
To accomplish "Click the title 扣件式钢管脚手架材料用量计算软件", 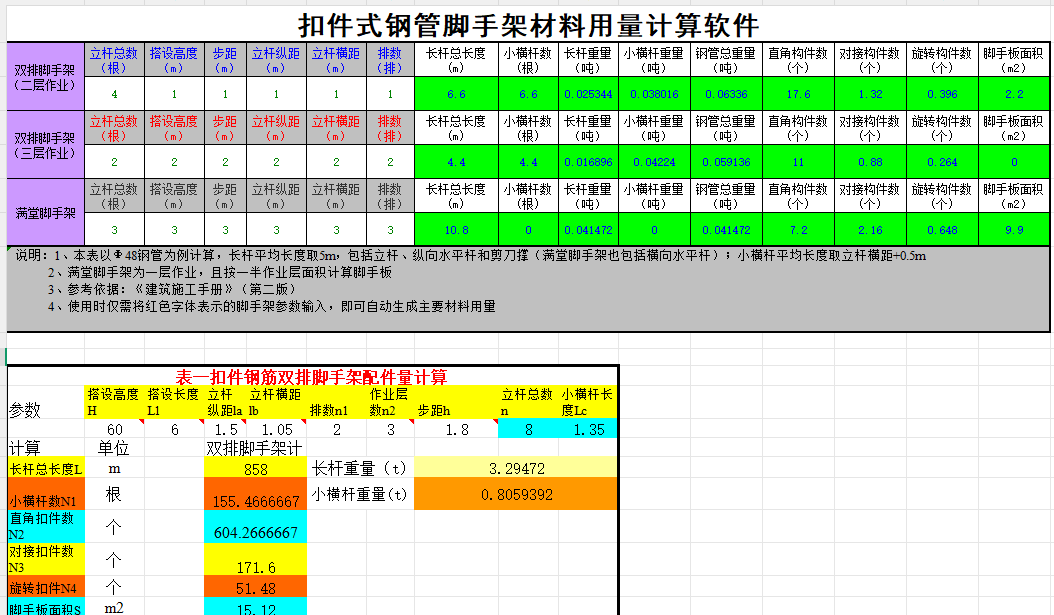I will (528, 26).
